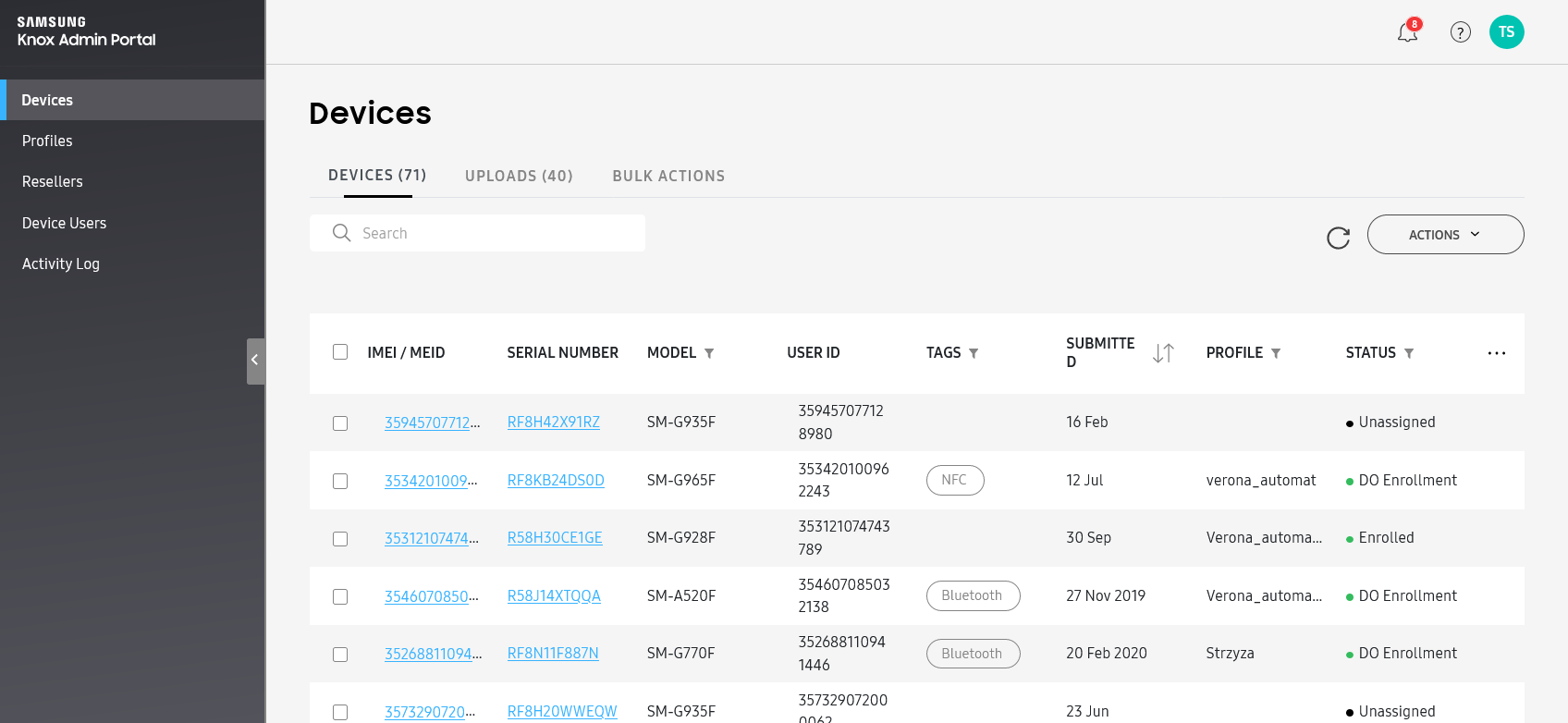Open the notifications bell

click(x=1407, y=32)
